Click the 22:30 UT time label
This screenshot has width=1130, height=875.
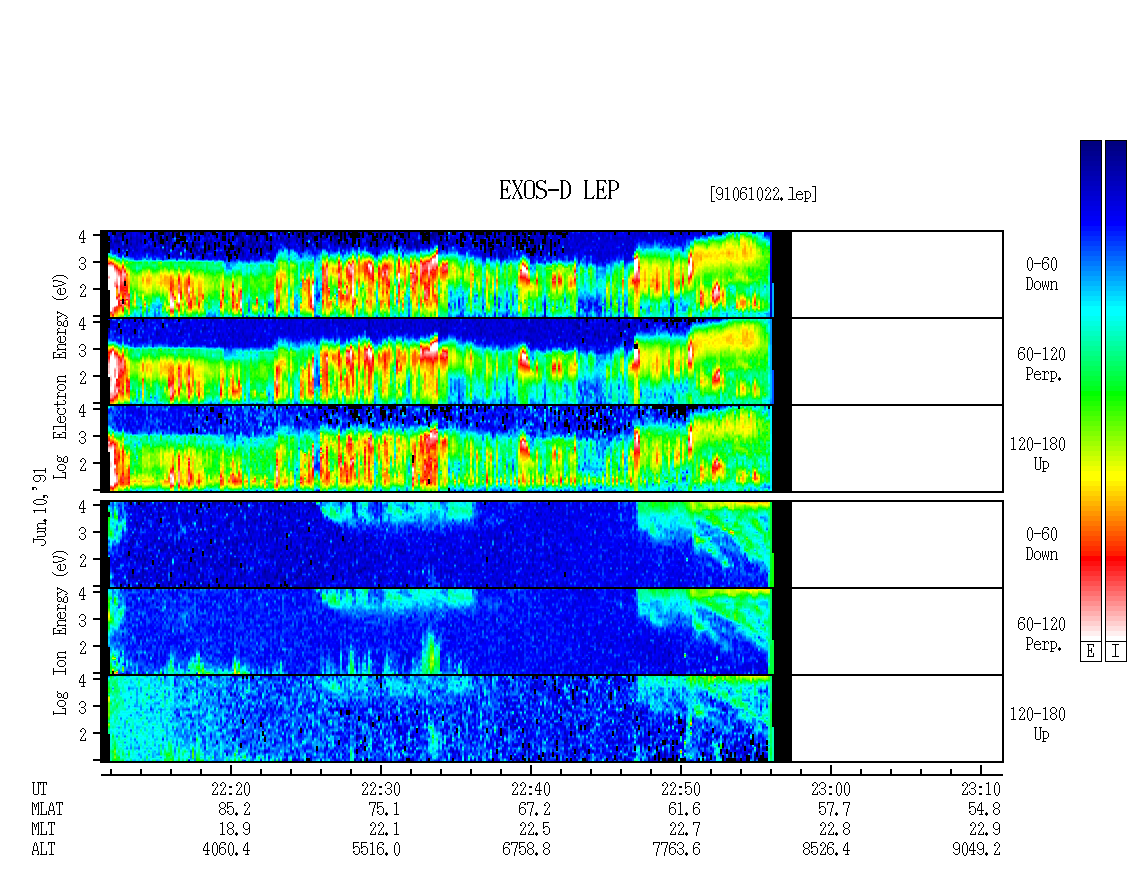pyautogui.click(x=381, y=789)
